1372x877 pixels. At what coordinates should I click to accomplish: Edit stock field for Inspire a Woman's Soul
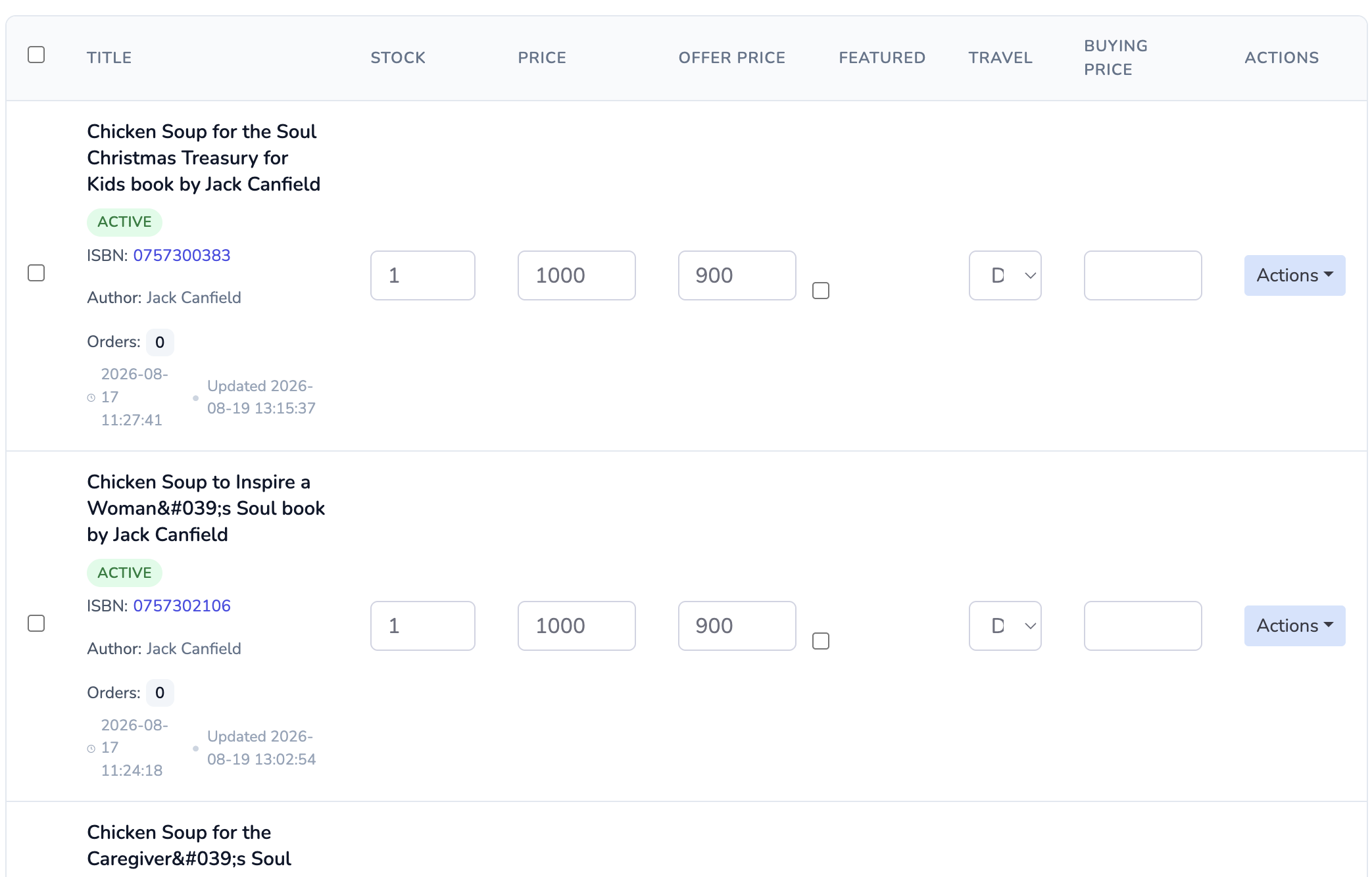423,626
